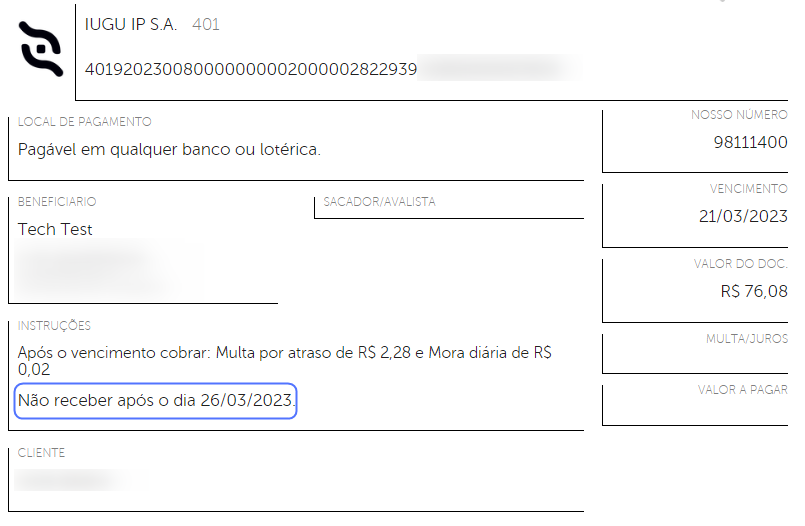Click the iugu logo icon
The width and height of the screenshot is (805, 526).
(x=41, y=49)
